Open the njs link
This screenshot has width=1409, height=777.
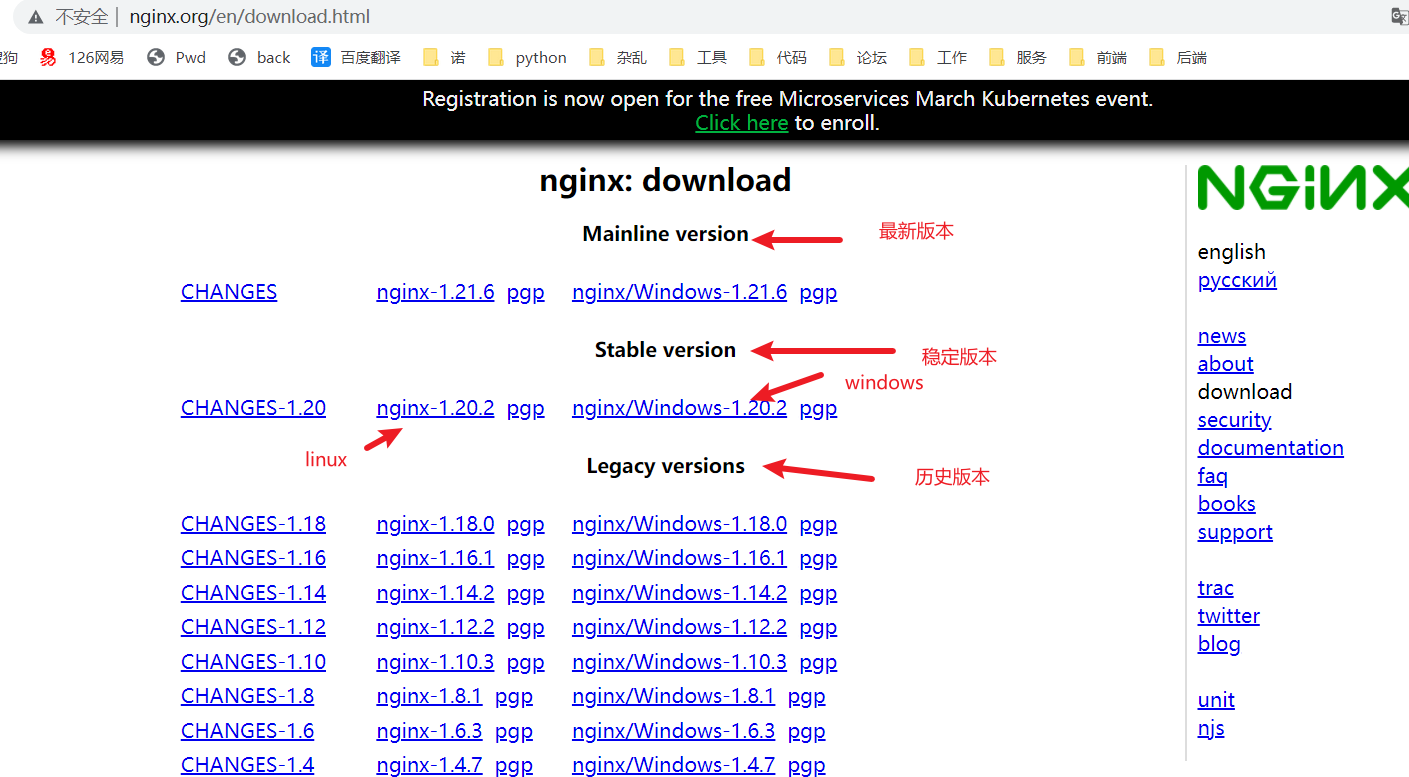1211,728
